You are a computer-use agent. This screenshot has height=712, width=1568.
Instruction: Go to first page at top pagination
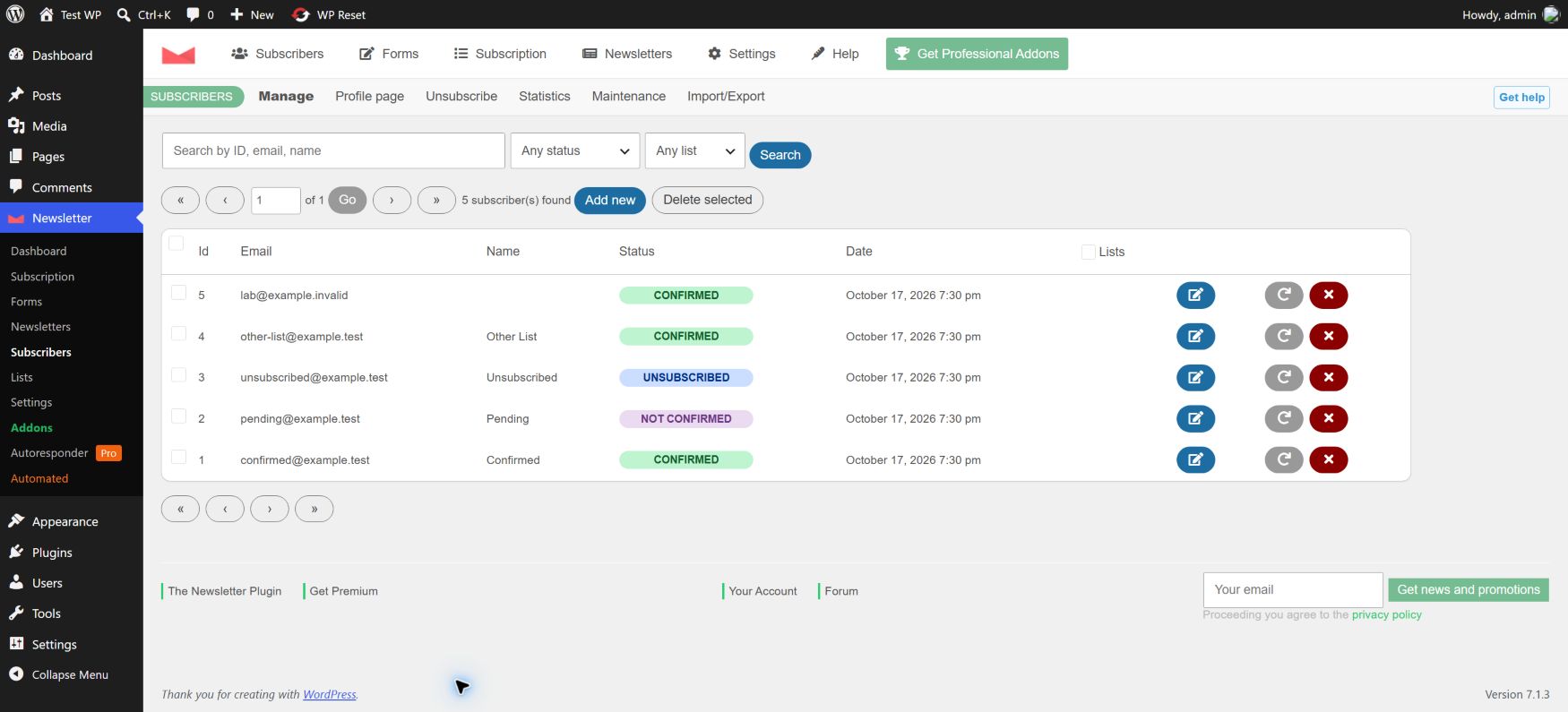pos(180,200)
